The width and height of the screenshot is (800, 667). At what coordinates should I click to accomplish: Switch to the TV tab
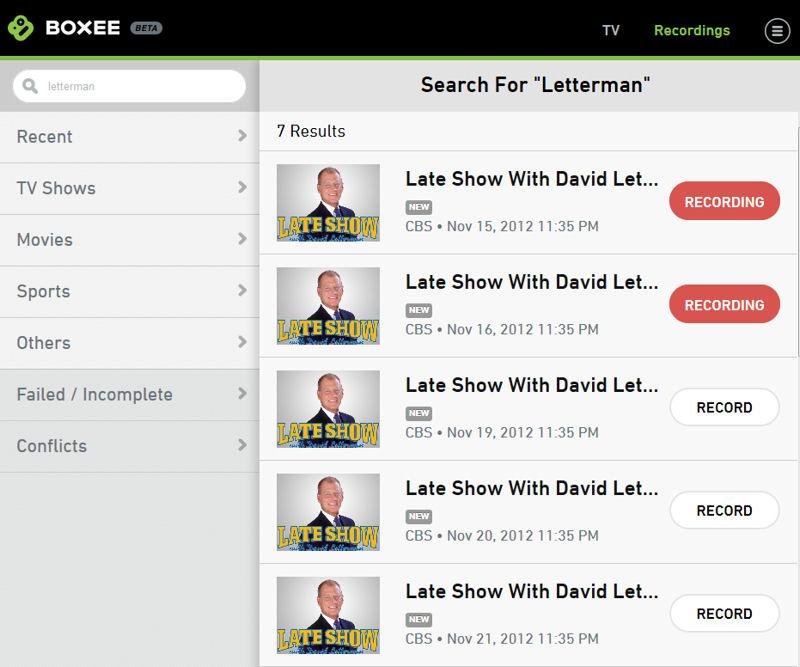611,31
